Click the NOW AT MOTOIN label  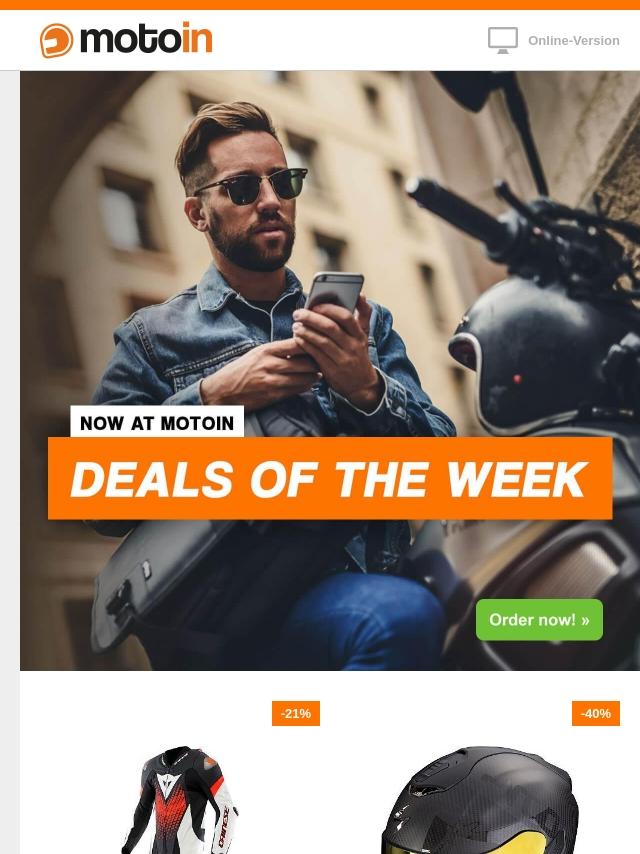pyautogui.click(x=157, y=423)
